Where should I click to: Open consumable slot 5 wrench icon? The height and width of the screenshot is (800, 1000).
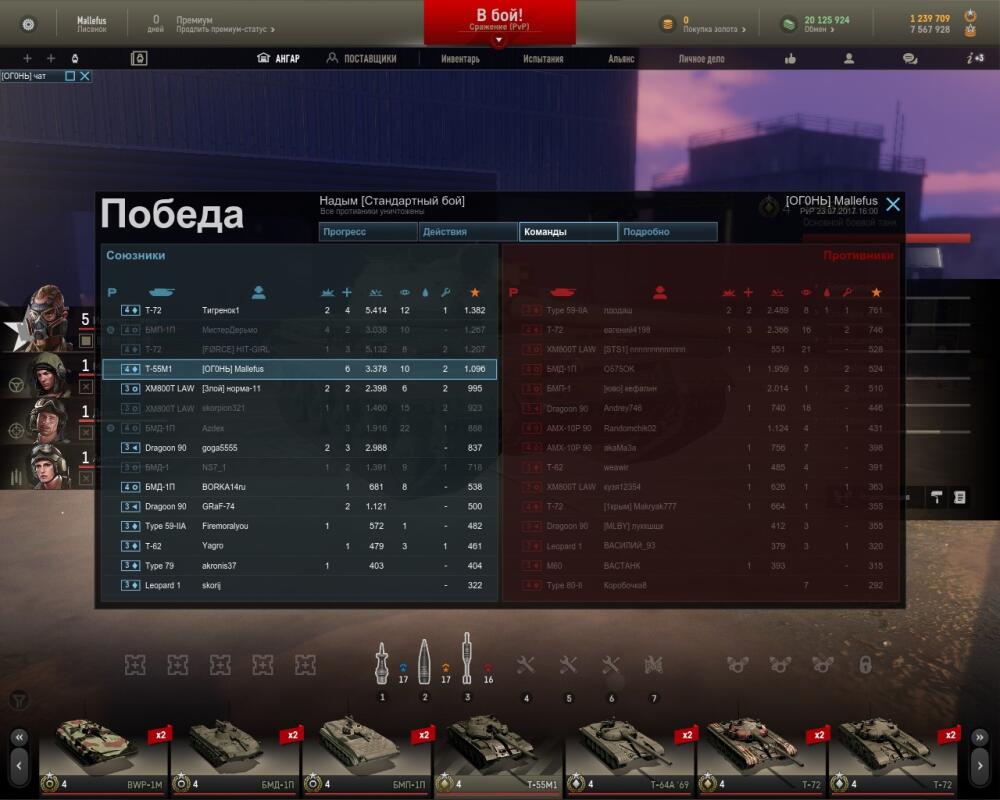tap(568, 665)
